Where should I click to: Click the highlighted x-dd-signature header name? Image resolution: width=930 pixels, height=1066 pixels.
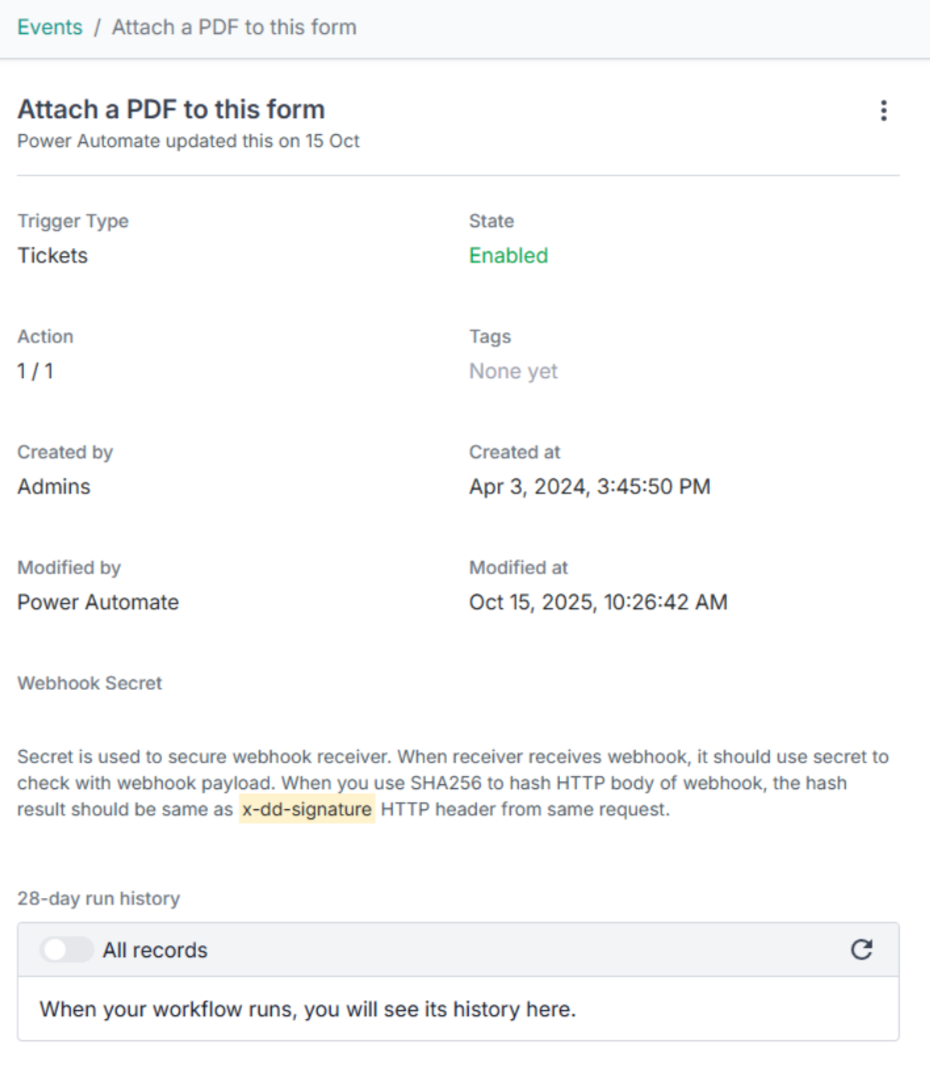tap(306, 809)
